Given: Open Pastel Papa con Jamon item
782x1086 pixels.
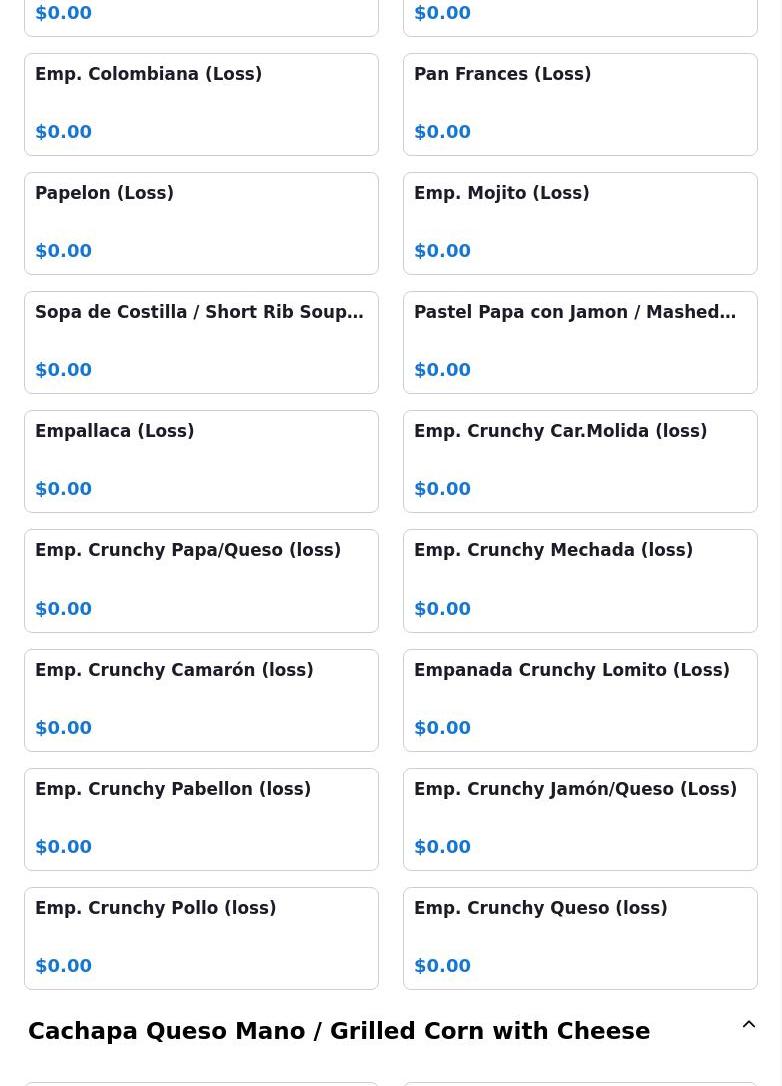Looking at the screenshot, I should (x=580, y=343).
